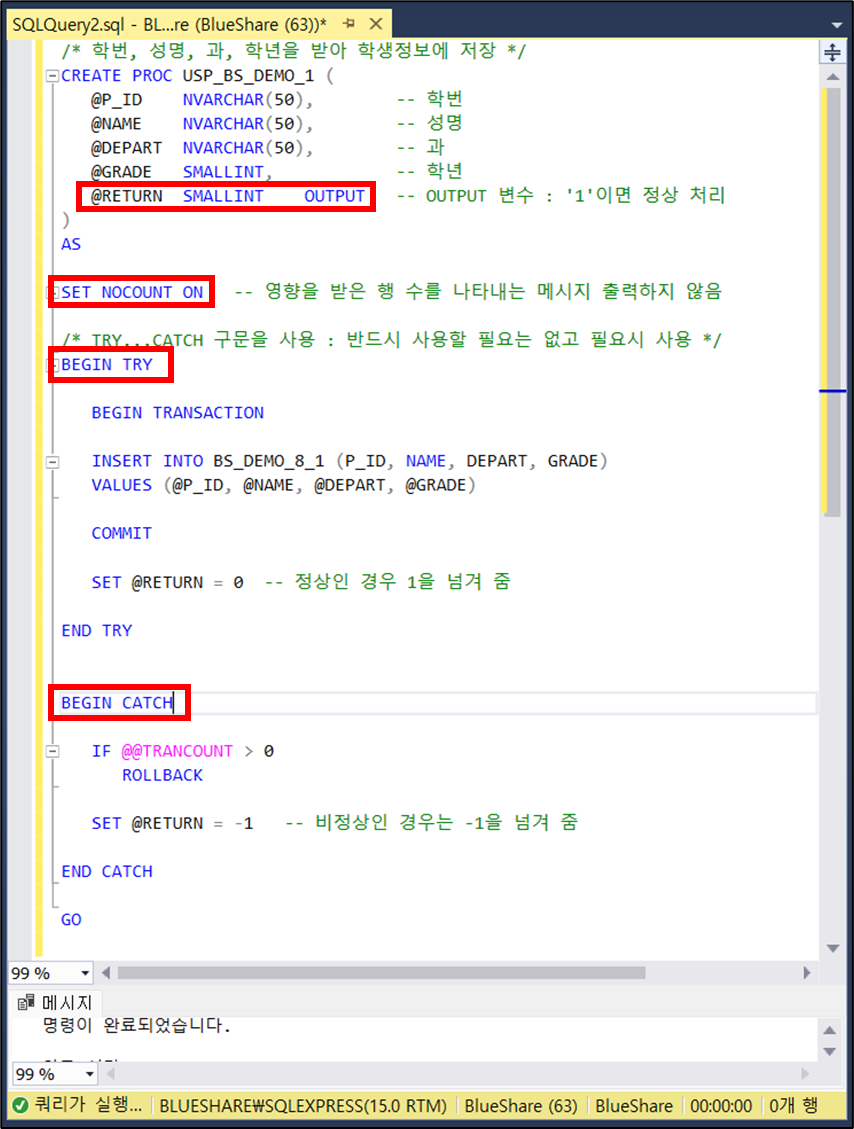
Task: Click the 0개 행 row count status
Action: (x=793, y=1106)
